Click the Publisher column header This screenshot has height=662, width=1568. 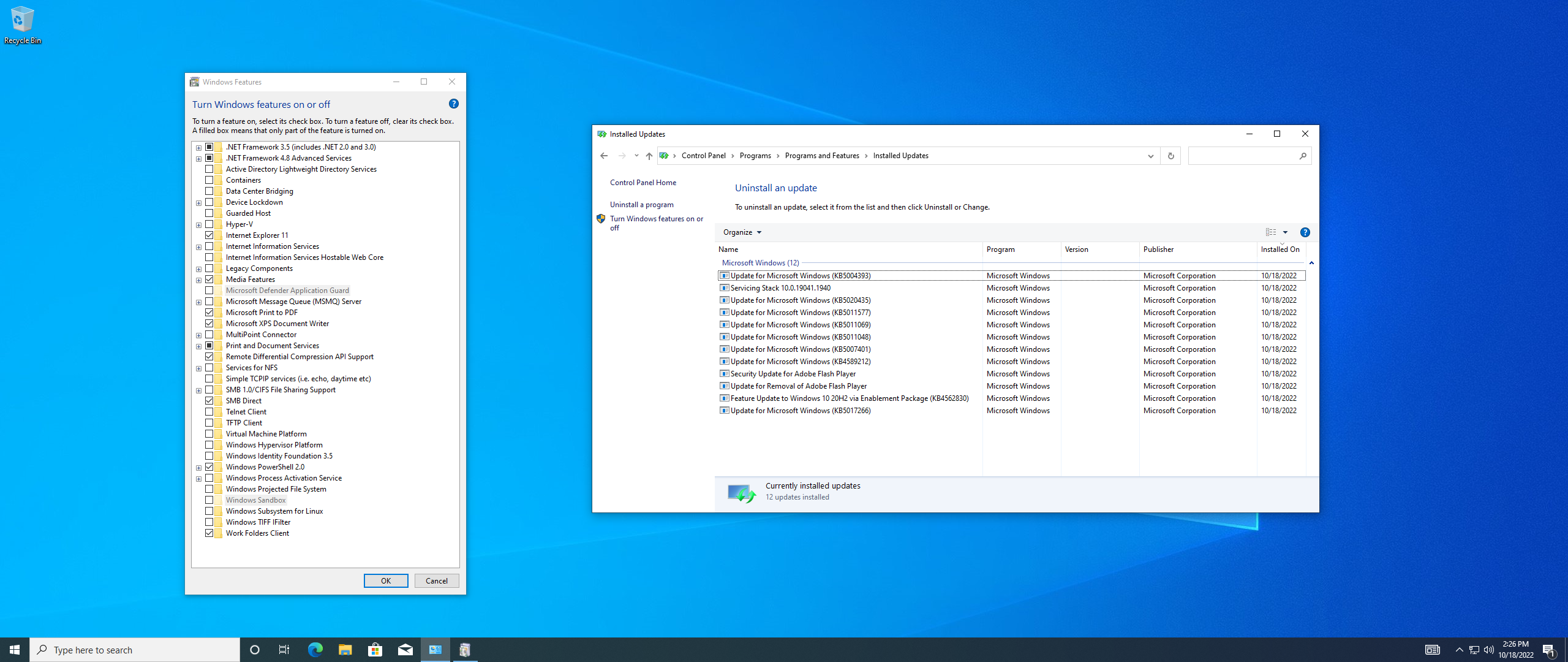[1198, 249]
